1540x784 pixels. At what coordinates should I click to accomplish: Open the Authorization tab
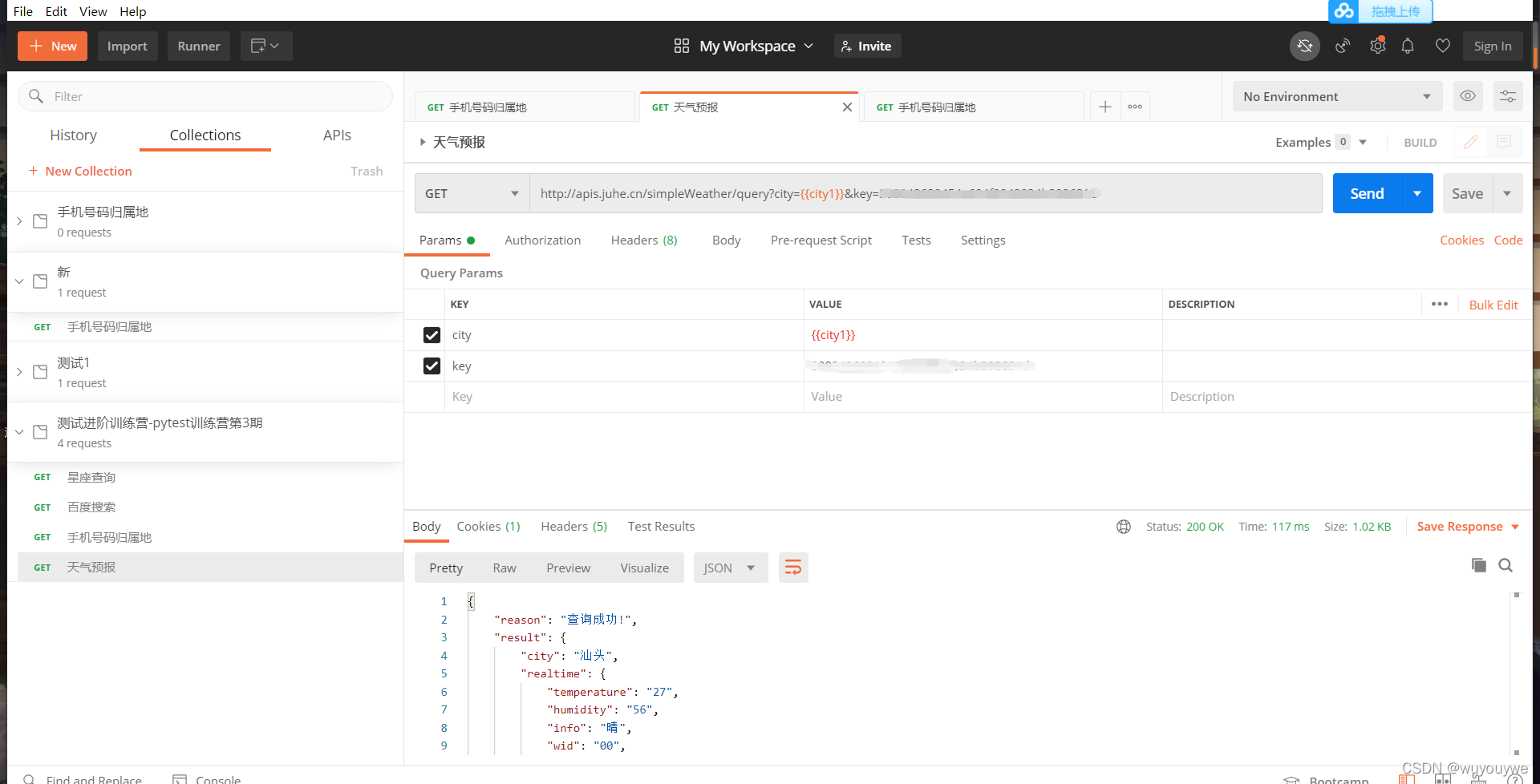[542, 240]
